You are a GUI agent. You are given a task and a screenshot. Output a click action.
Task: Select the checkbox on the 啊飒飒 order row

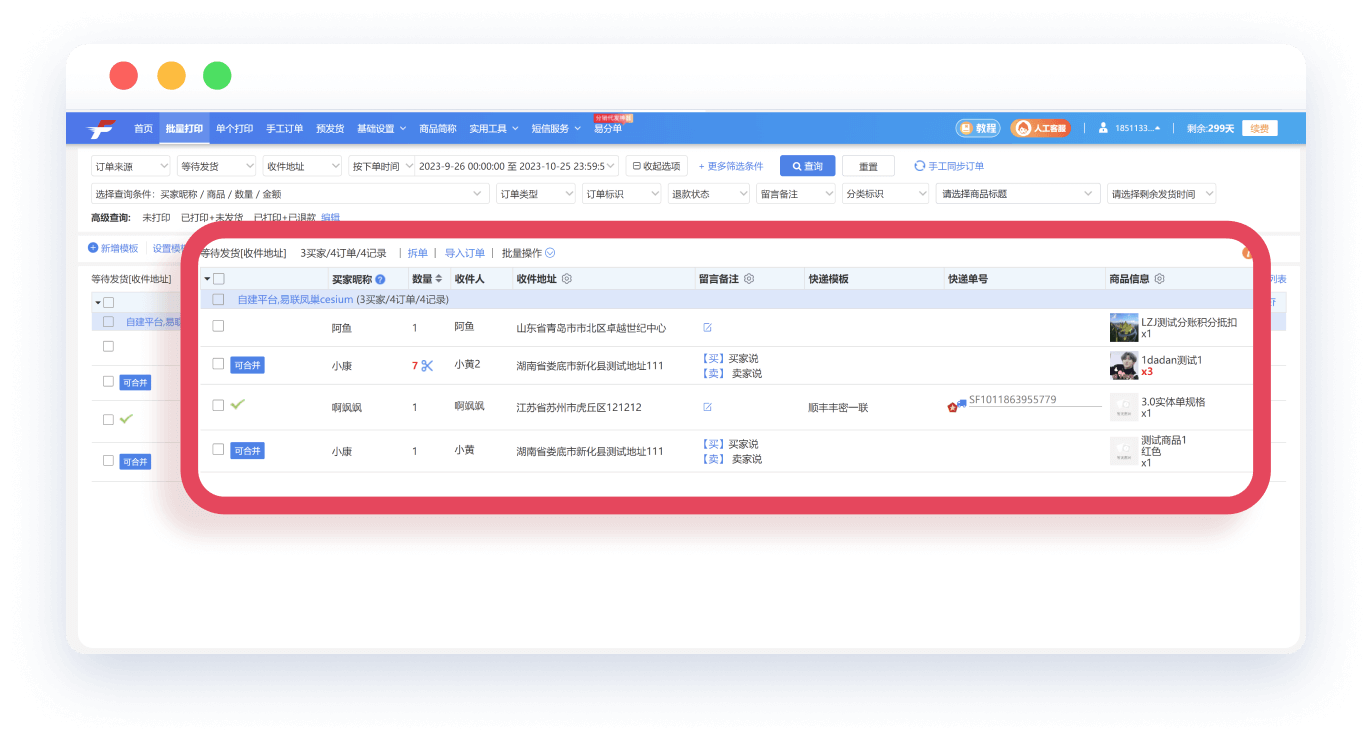coord(218,405)
